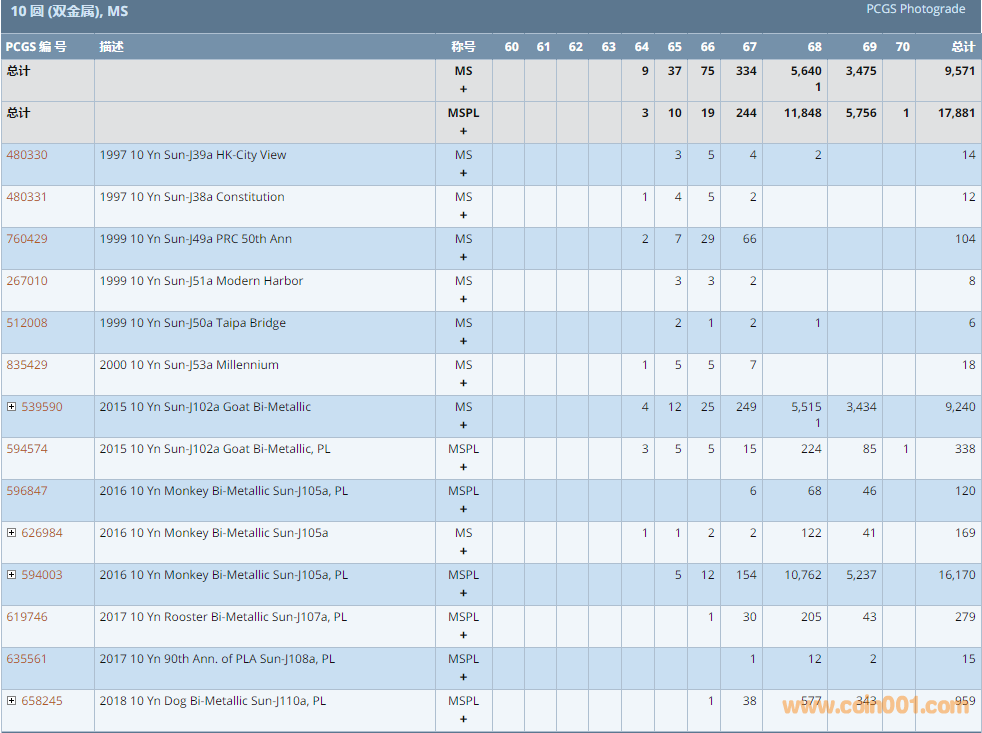Click plus icon in Constitution row grade cell
982x733 pixels.
pos(463,215)
